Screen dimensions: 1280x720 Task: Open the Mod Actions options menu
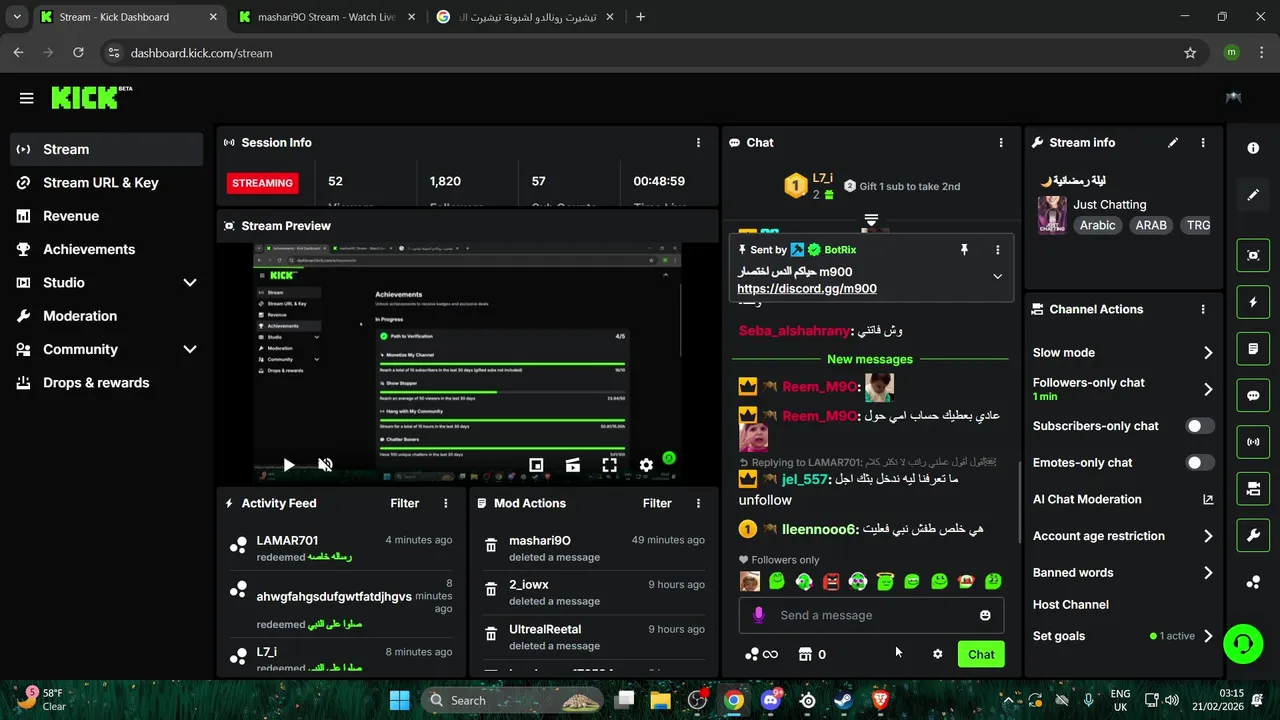[698, 503]
